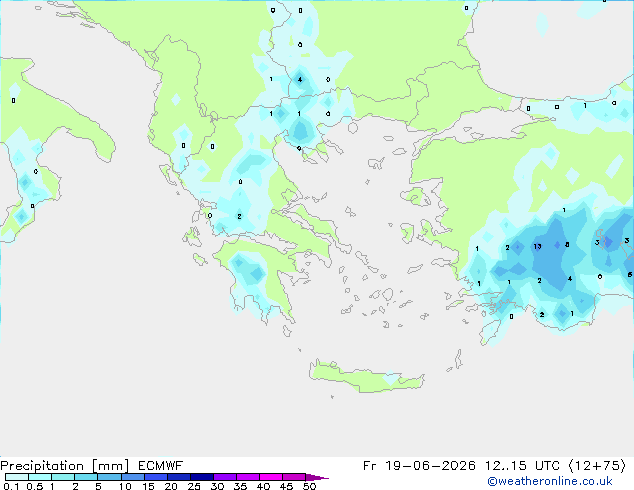Click the island of Crete on map
The width and height of the screenshot is (634, 490).
[366, 376]
